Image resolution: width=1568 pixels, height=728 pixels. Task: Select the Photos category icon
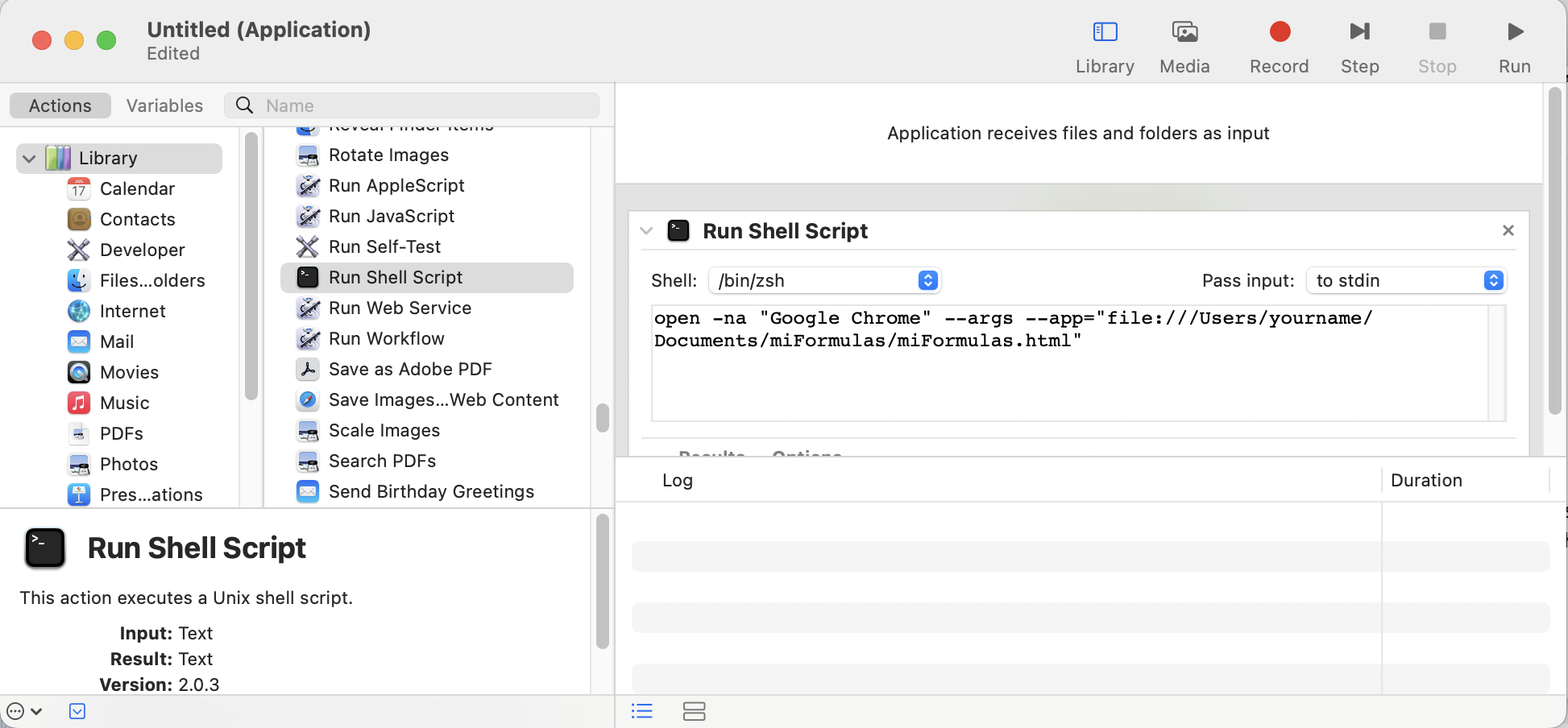tap(79, 464)
